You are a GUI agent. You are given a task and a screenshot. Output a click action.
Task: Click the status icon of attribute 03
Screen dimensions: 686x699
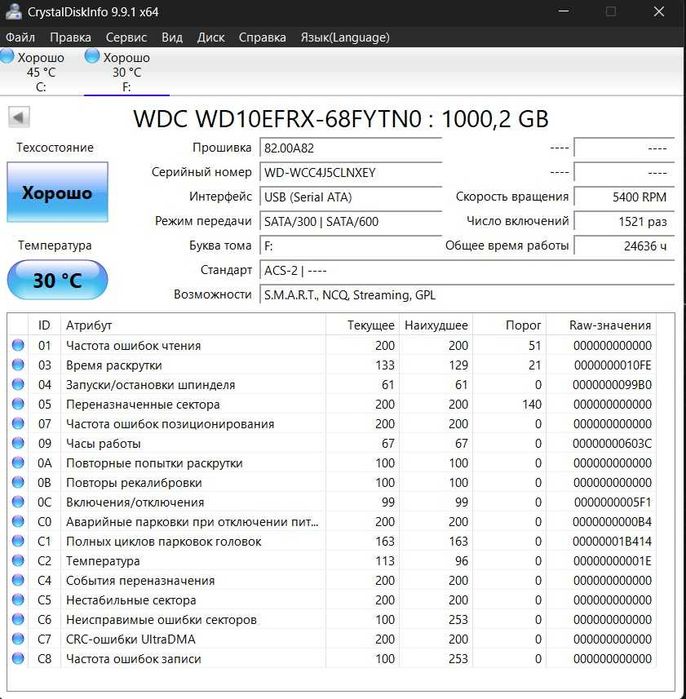pyautogui.click(x=18, y=365)
